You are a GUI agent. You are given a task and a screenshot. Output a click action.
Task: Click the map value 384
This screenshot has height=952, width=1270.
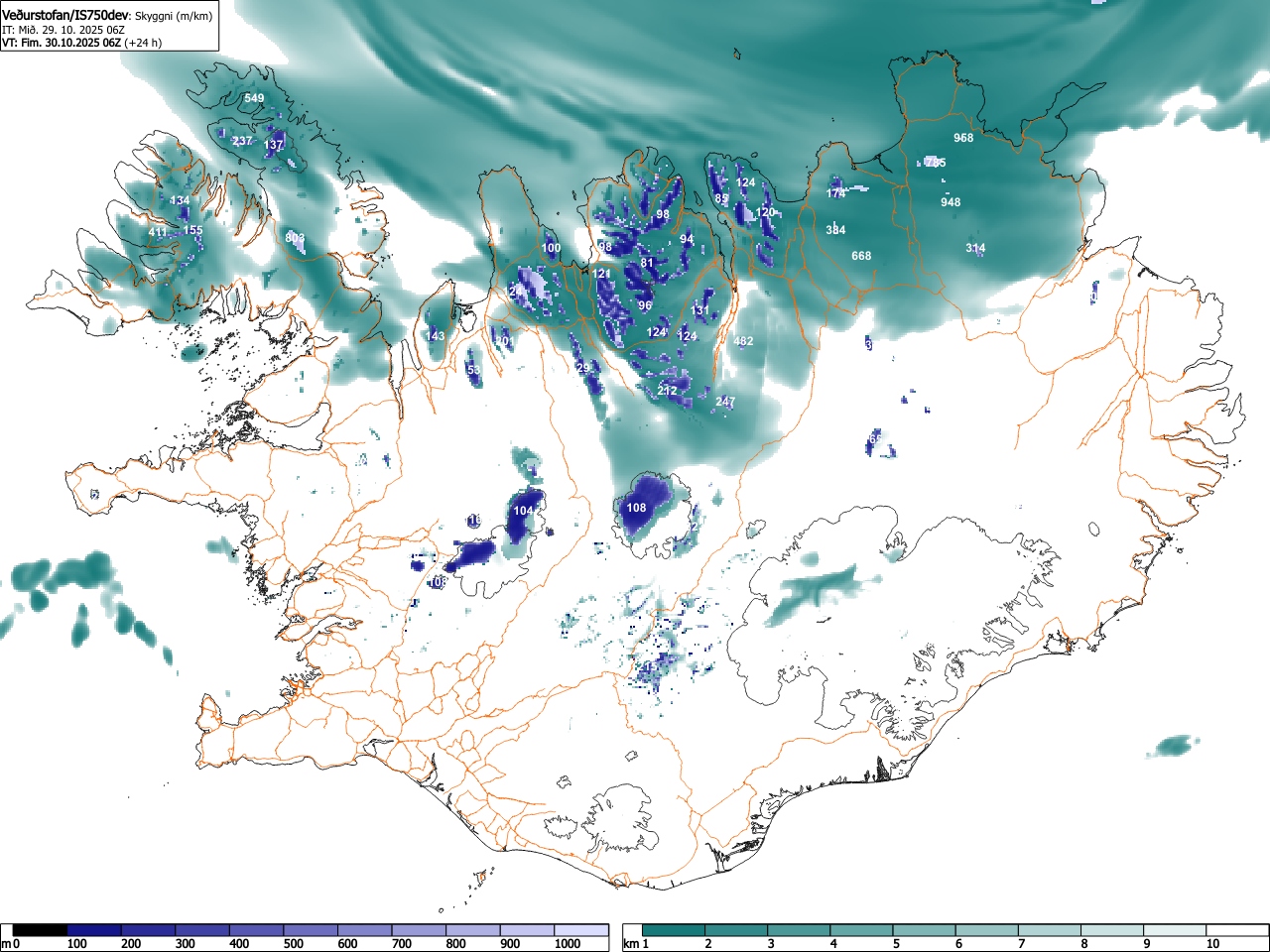coord(836,230)
